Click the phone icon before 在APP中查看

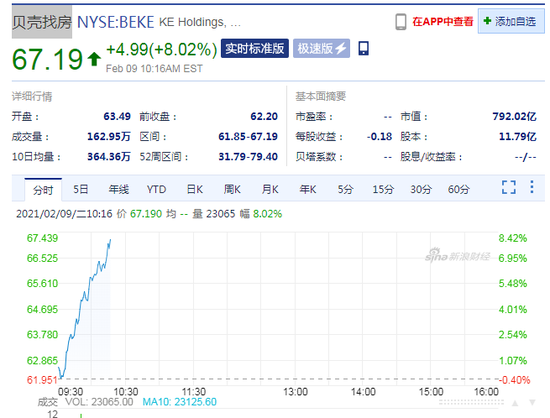[x=401, y=22]
